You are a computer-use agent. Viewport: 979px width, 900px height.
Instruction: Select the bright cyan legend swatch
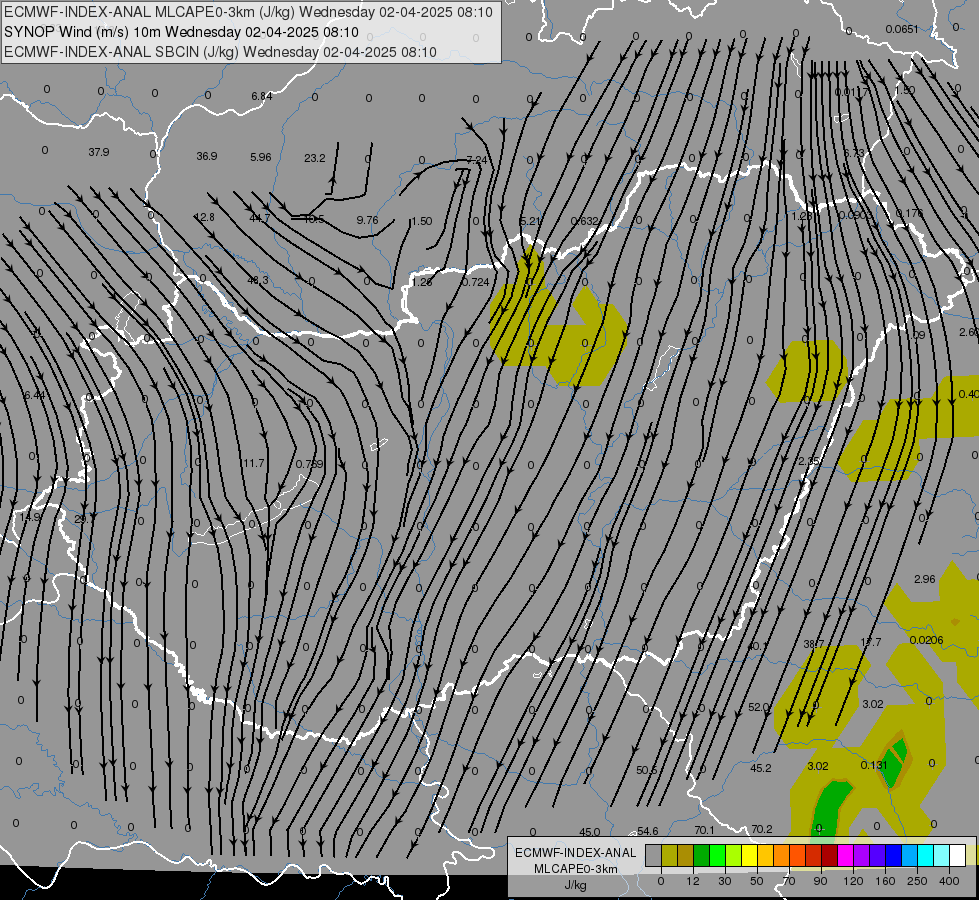tap(926, 856)
